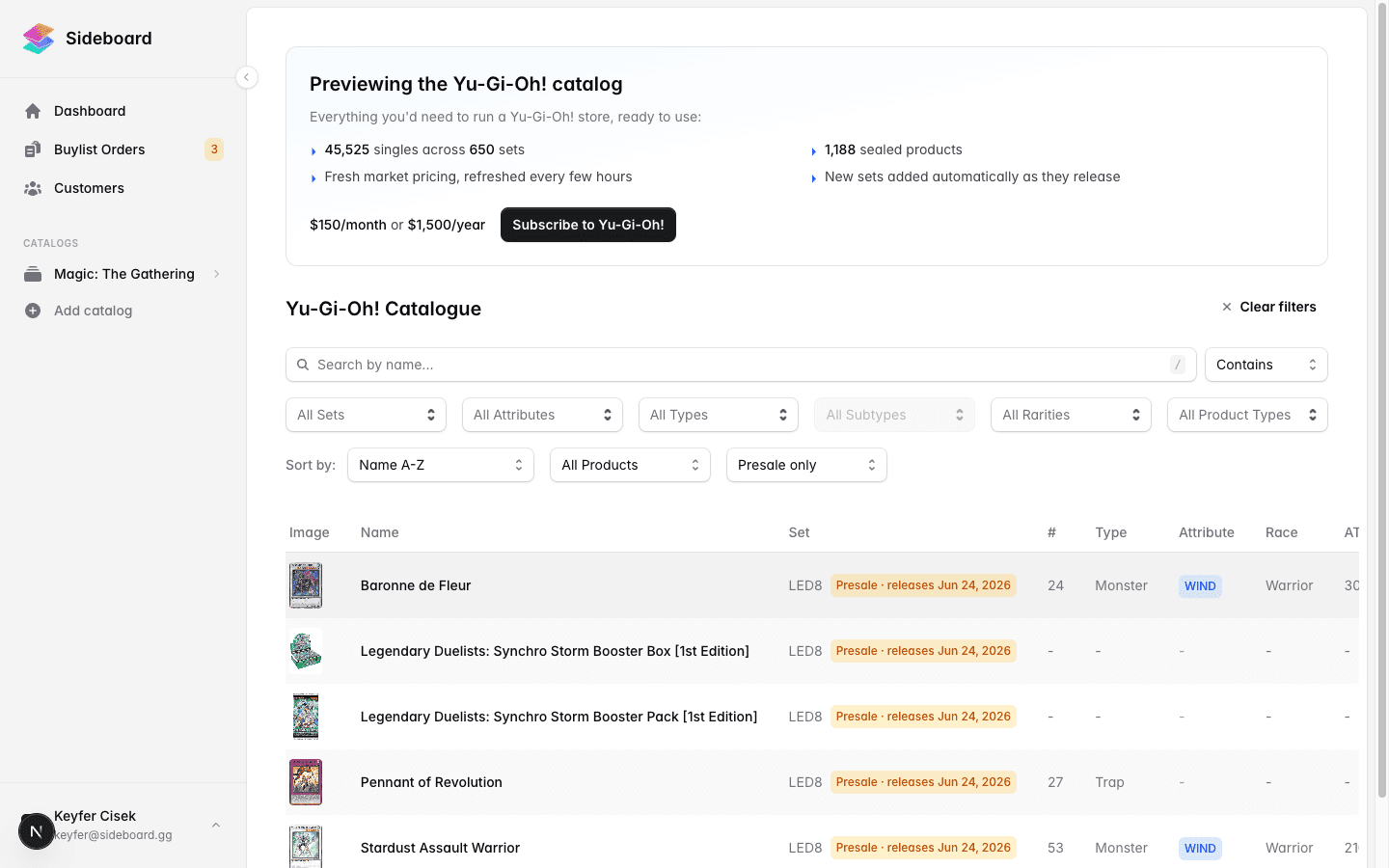This screenshot has width=1389, height=868.
Task: Click the # column header
Action: [1051, 532]
